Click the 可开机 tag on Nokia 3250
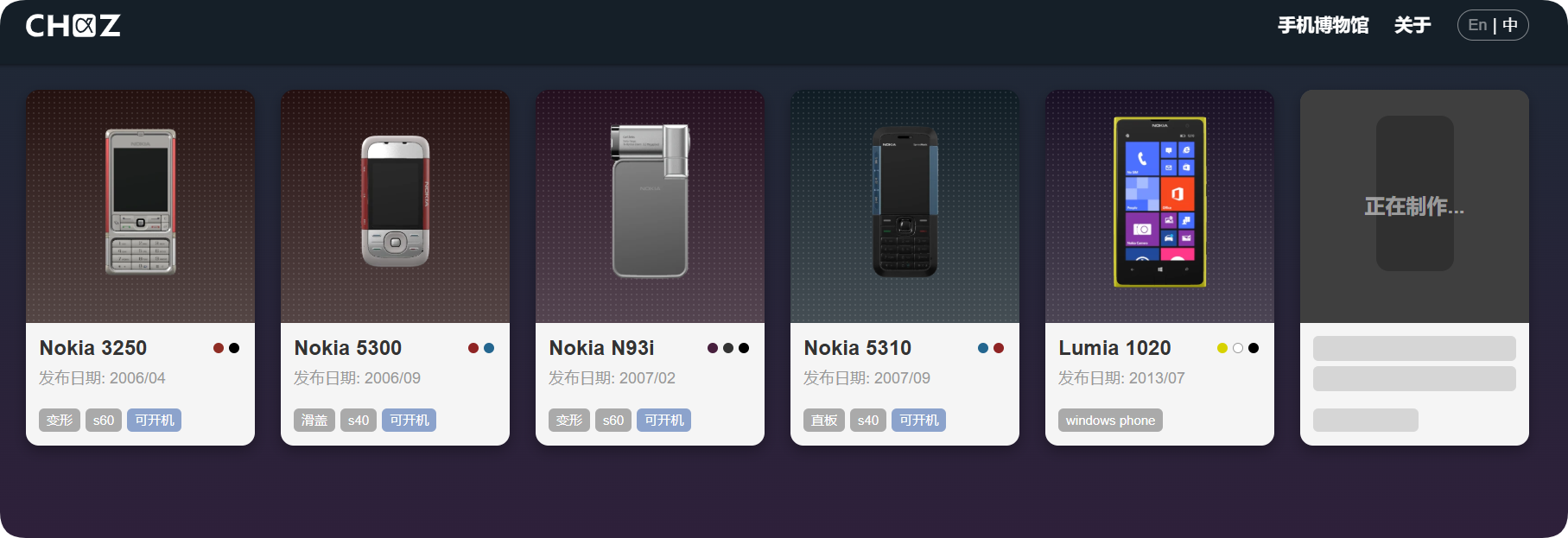1568x538 pixels. pyautogui.click(x=155, y=421)
